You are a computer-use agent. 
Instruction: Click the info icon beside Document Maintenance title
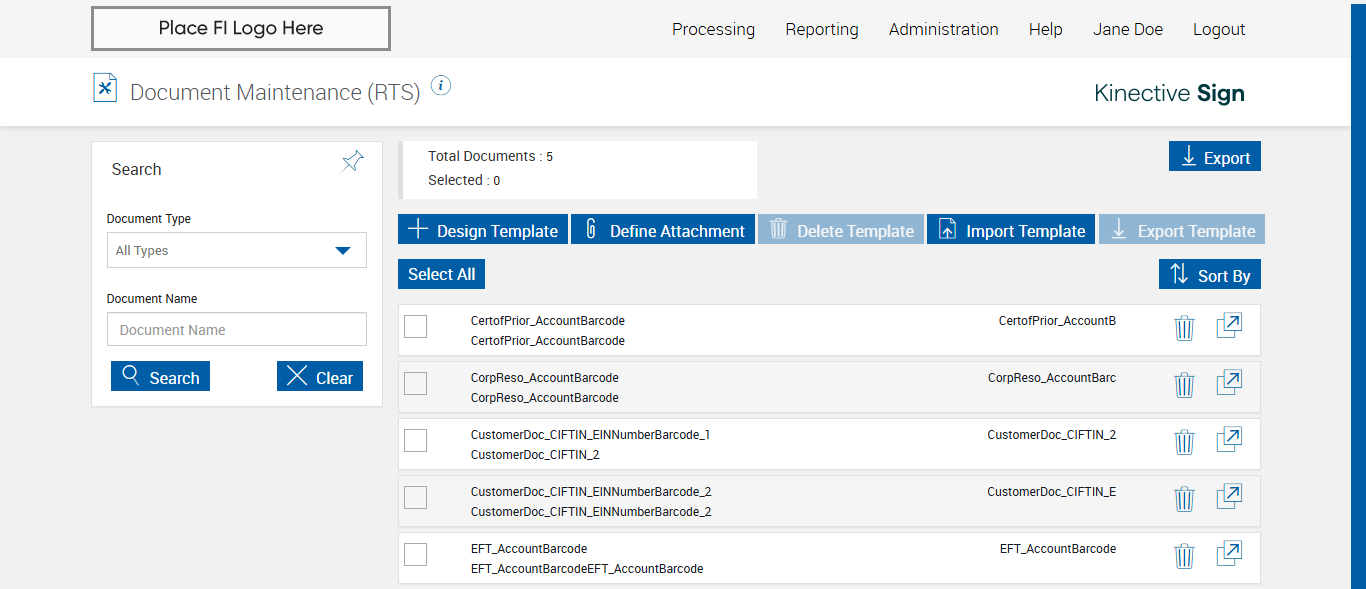(x=441, y=86)
